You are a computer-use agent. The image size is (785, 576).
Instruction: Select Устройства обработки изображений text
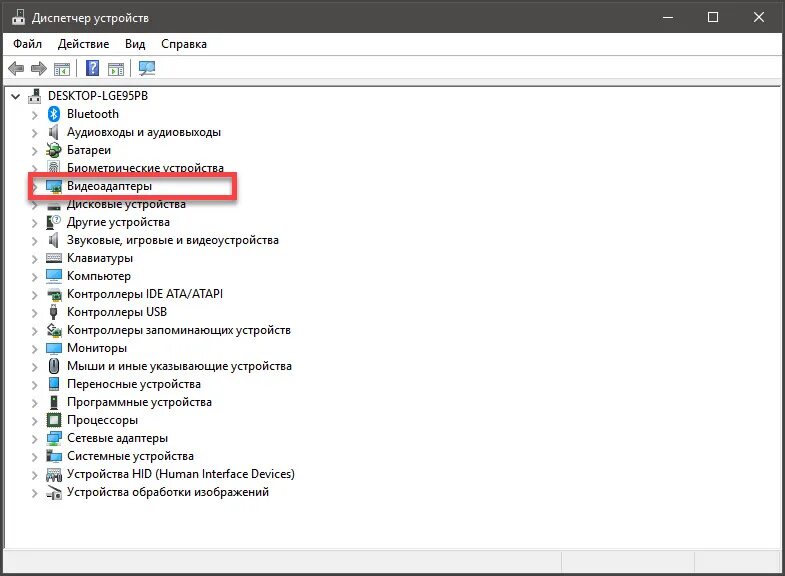tap(168, 492)
